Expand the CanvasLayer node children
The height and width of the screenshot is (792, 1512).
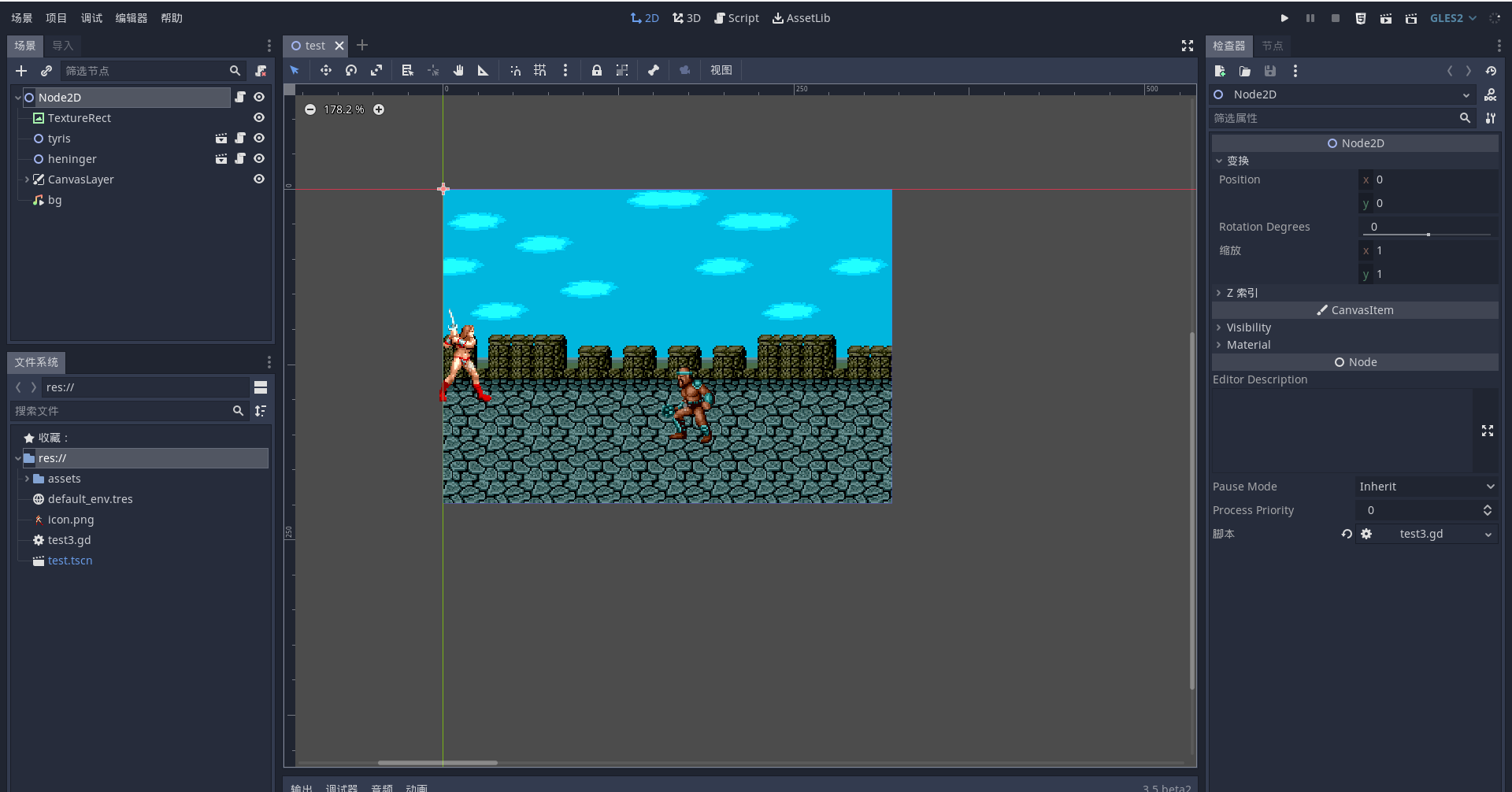pyautogui.click(x=28, y=179)
